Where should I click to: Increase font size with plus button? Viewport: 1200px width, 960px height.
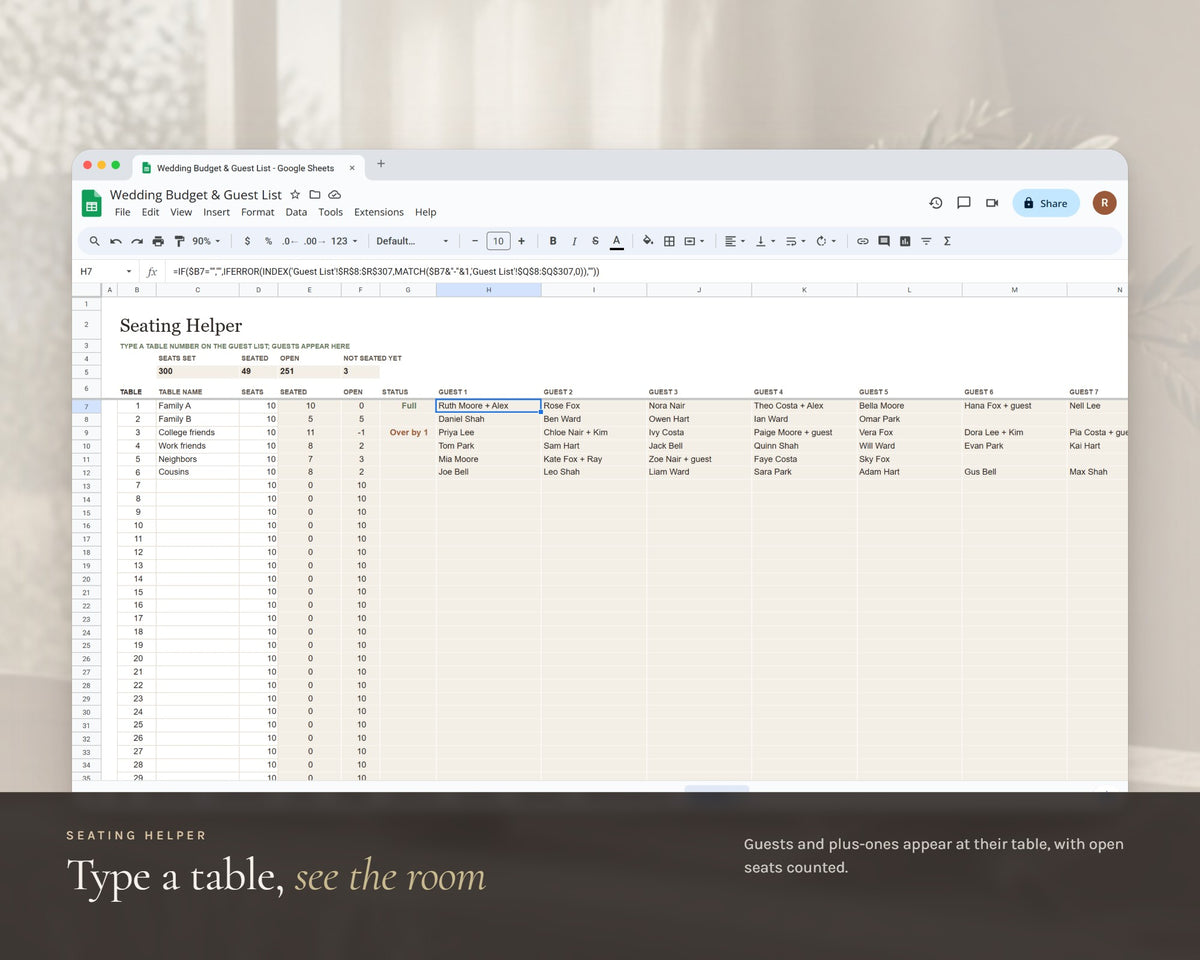click(521, 241)
